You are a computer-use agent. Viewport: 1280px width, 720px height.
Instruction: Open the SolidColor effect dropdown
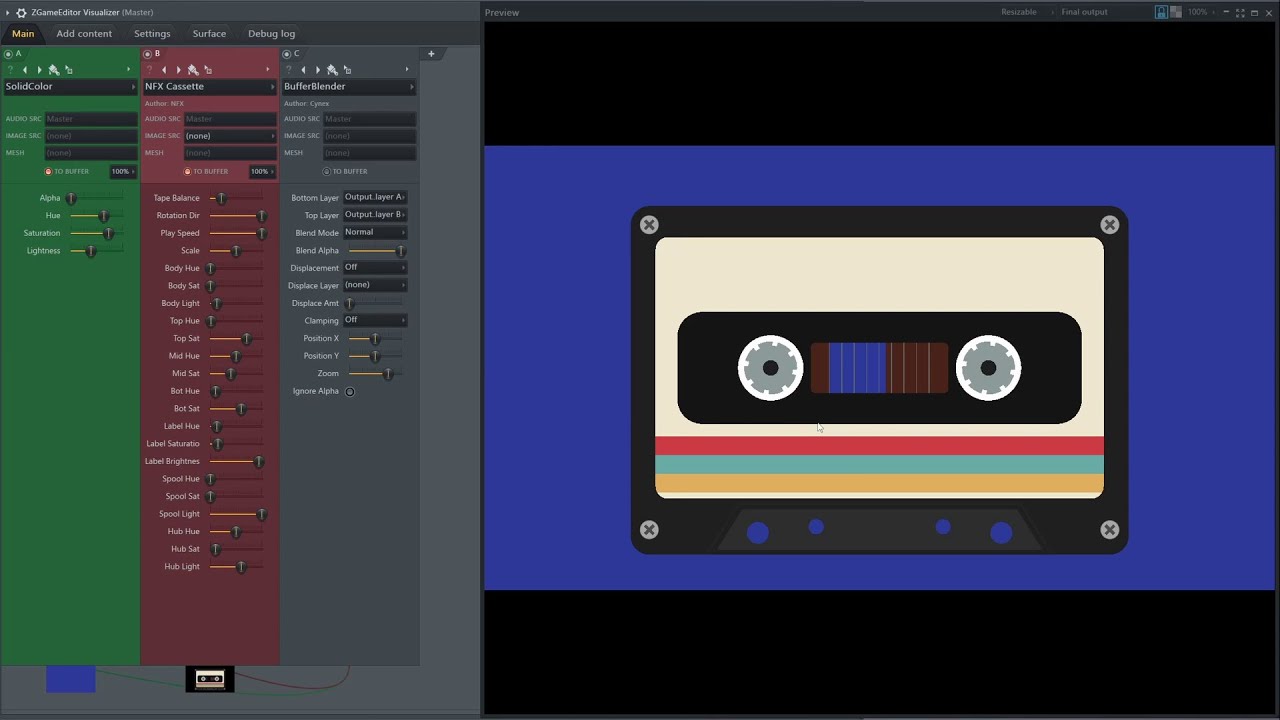tap(70, 87)
